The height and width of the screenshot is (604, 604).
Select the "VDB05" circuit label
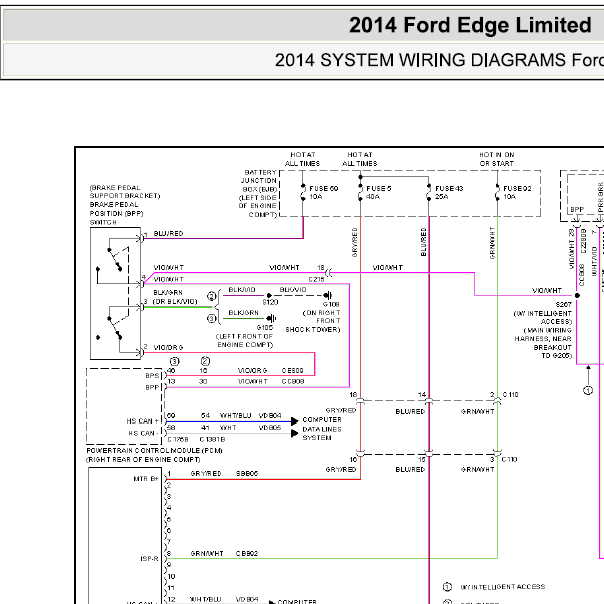point(270,428)
